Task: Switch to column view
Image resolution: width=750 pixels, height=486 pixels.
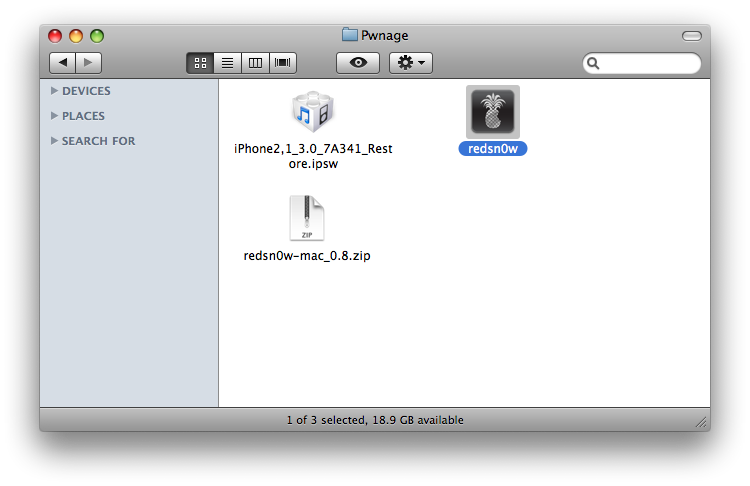Action: [255, 63]
